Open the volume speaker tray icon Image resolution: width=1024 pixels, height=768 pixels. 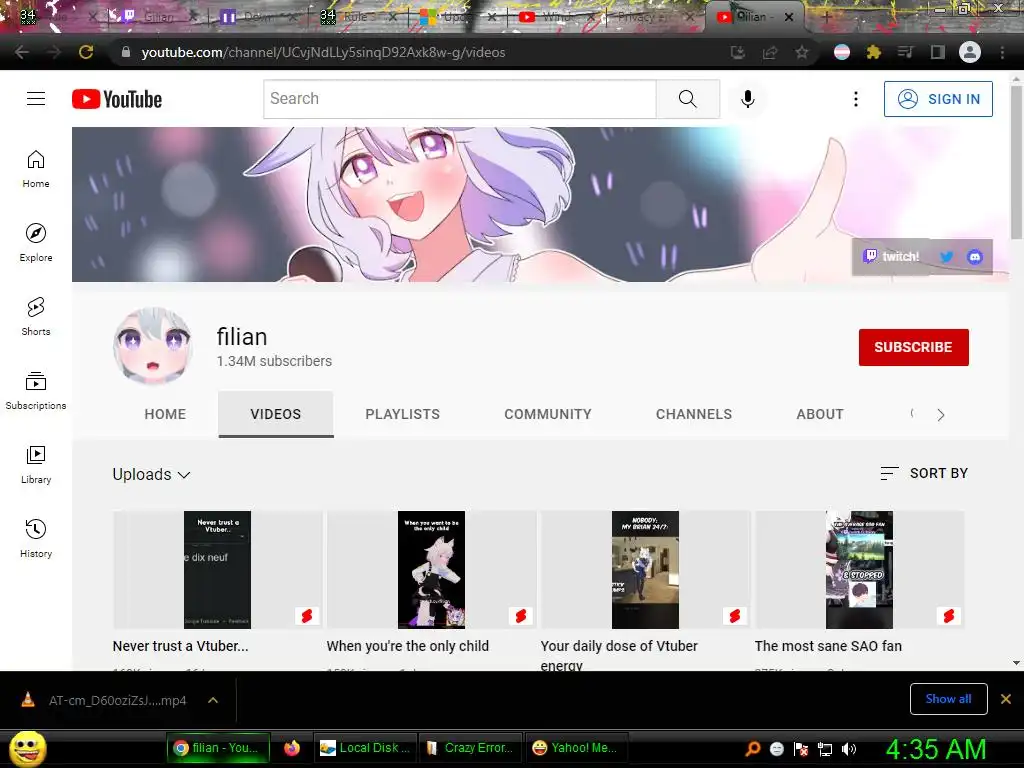849,749
